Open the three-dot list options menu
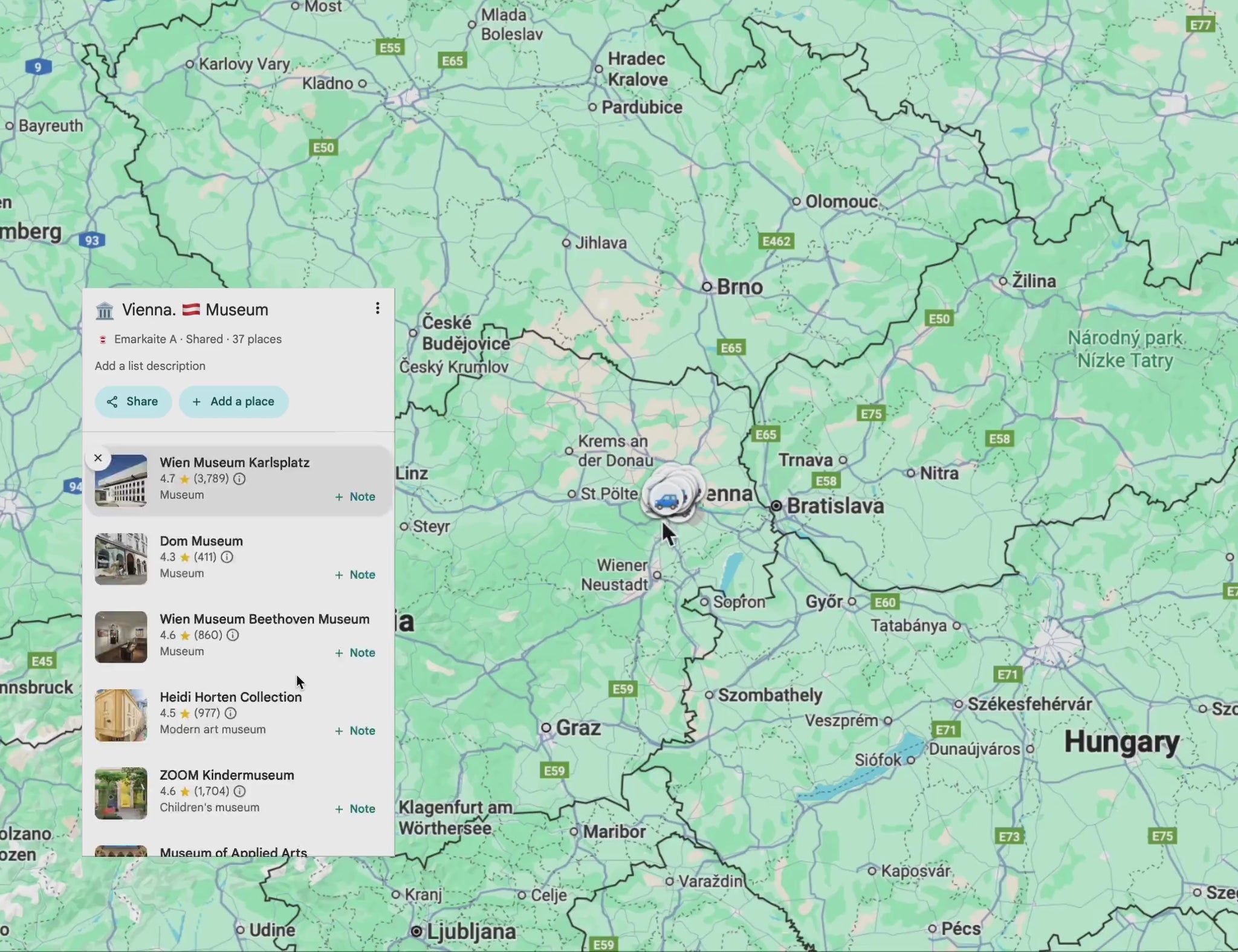This screenshot has width=1238, height=952. 377,309
